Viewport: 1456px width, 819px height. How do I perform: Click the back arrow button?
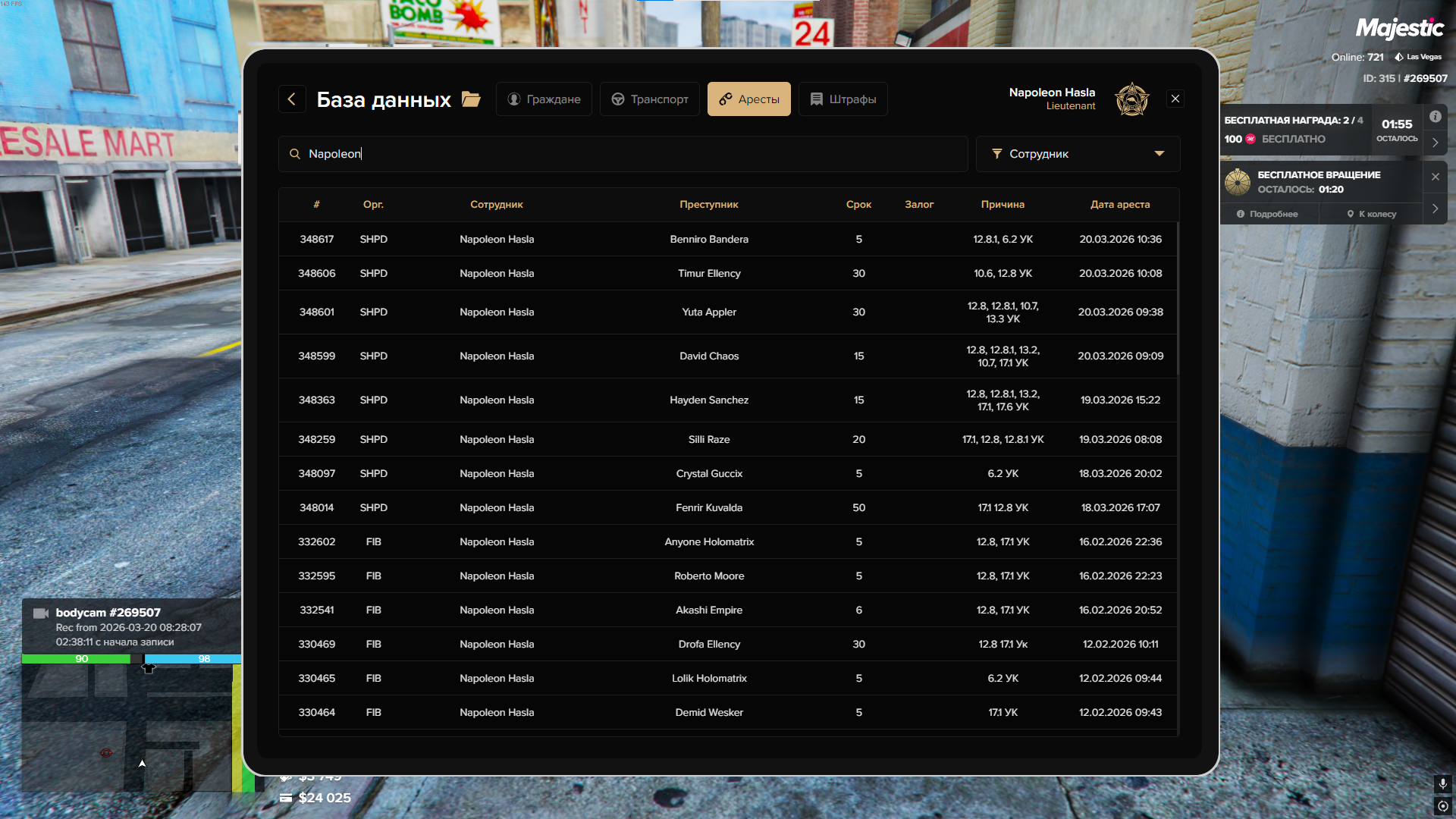291,99
